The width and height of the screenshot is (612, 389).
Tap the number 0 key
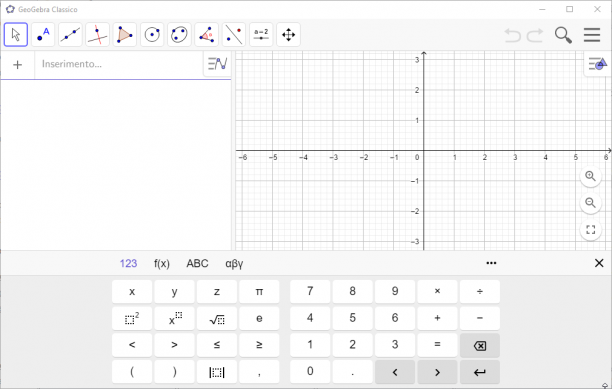pos(310,372)
